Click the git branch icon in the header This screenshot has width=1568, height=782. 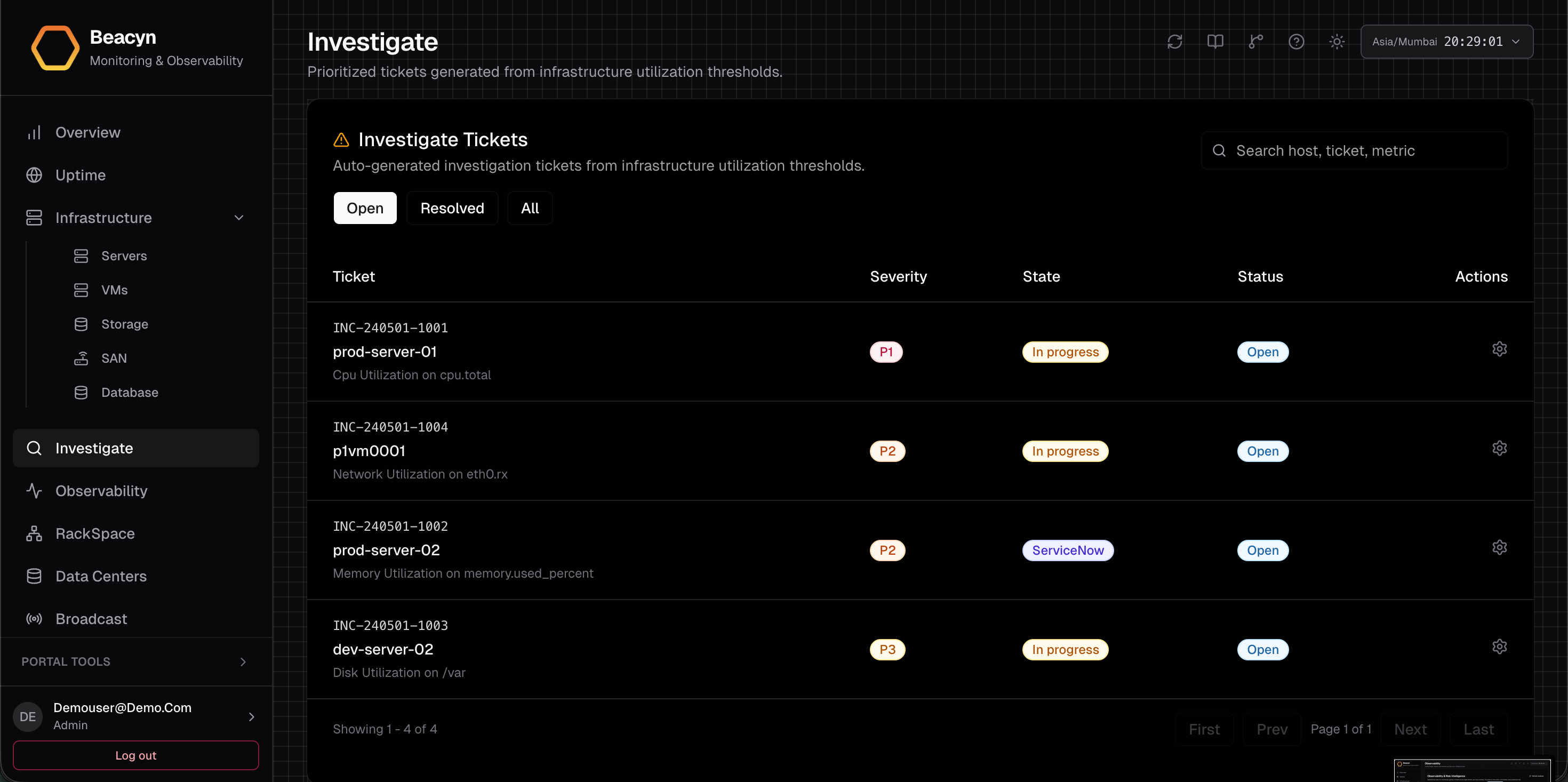click(x=1256, y=42)
